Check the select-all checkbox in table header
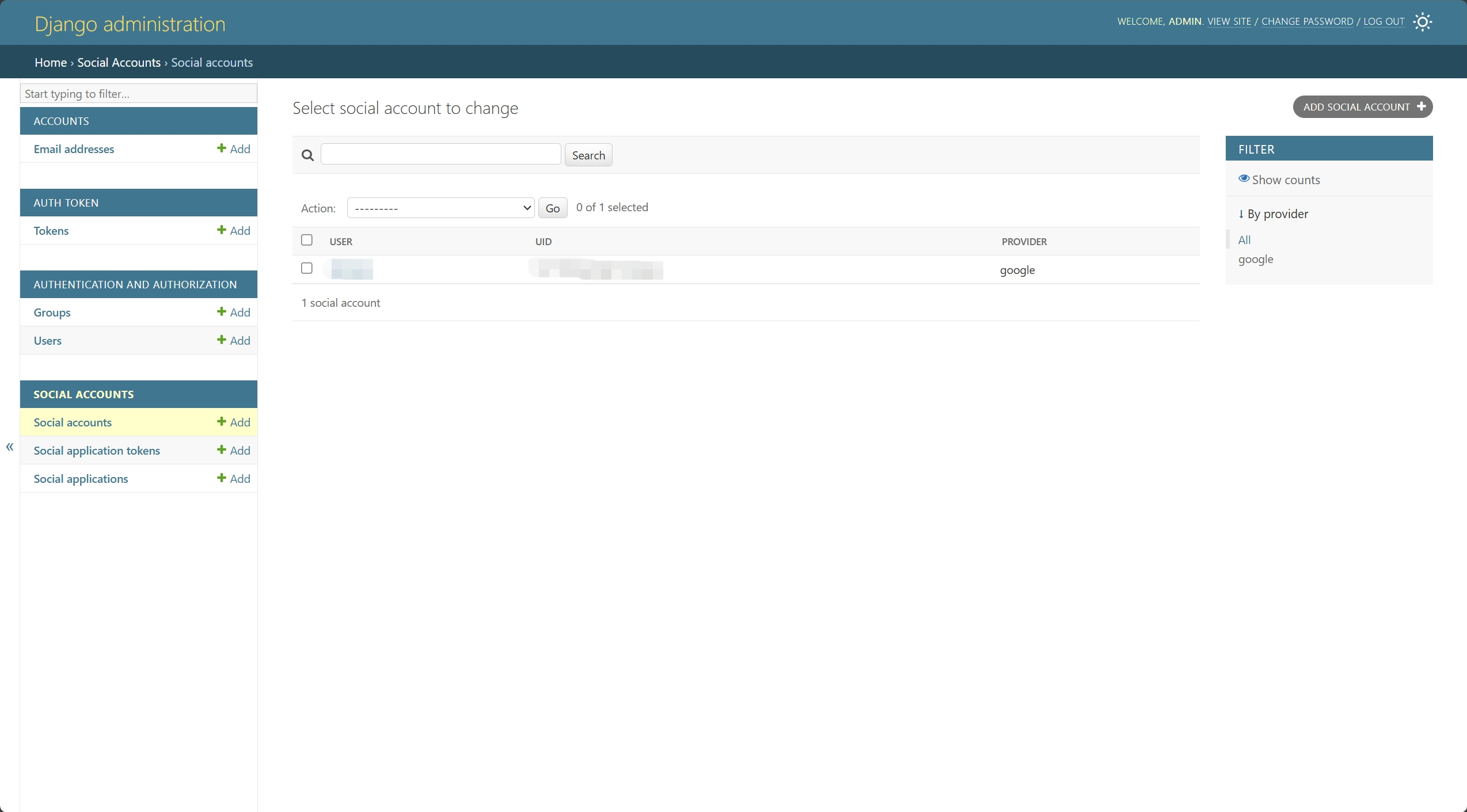 pos(307,240)
